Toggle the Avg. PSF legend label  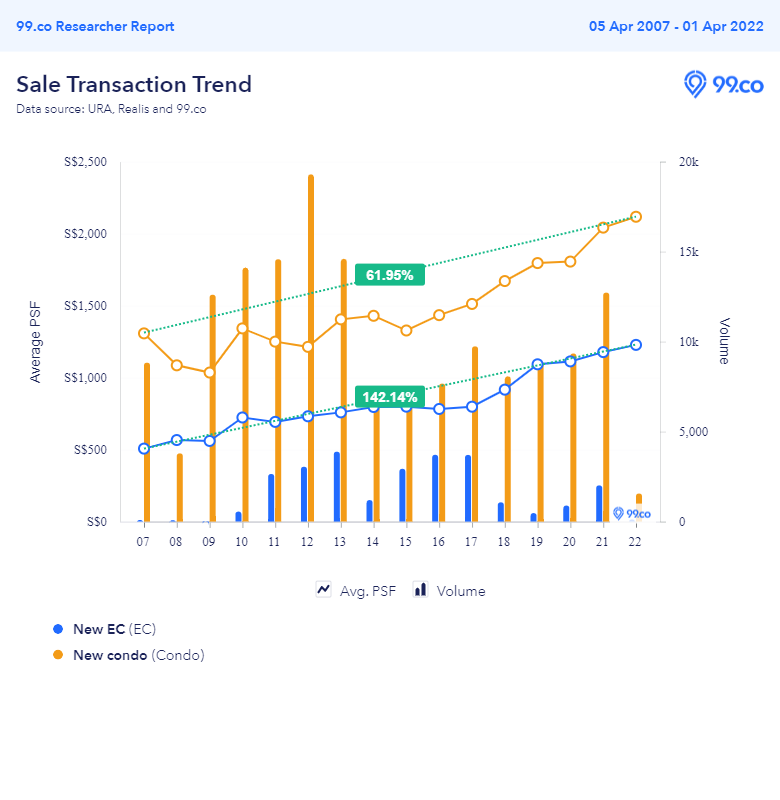pyautogui.click(x=367, y=591)
